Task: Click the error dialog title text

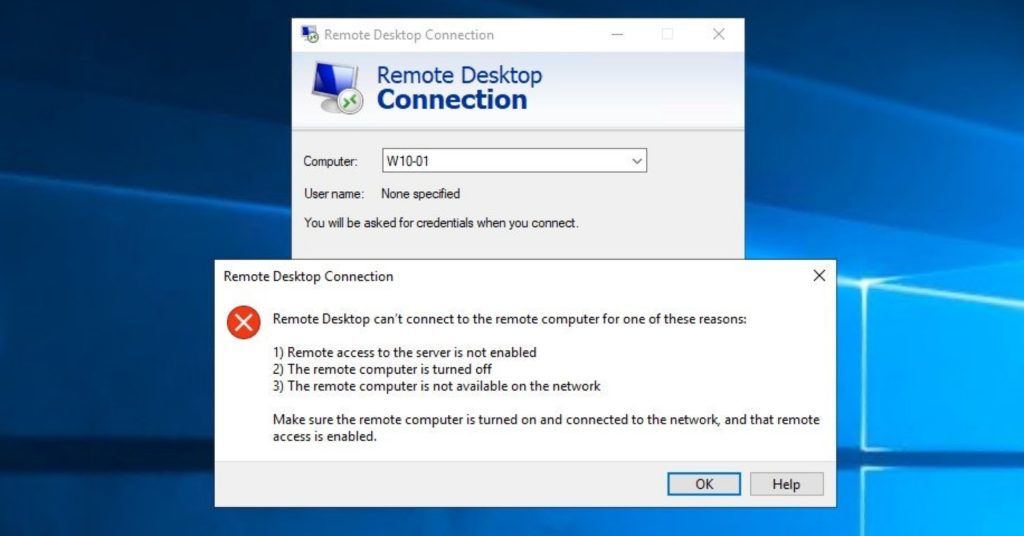Action: (308, 276)
